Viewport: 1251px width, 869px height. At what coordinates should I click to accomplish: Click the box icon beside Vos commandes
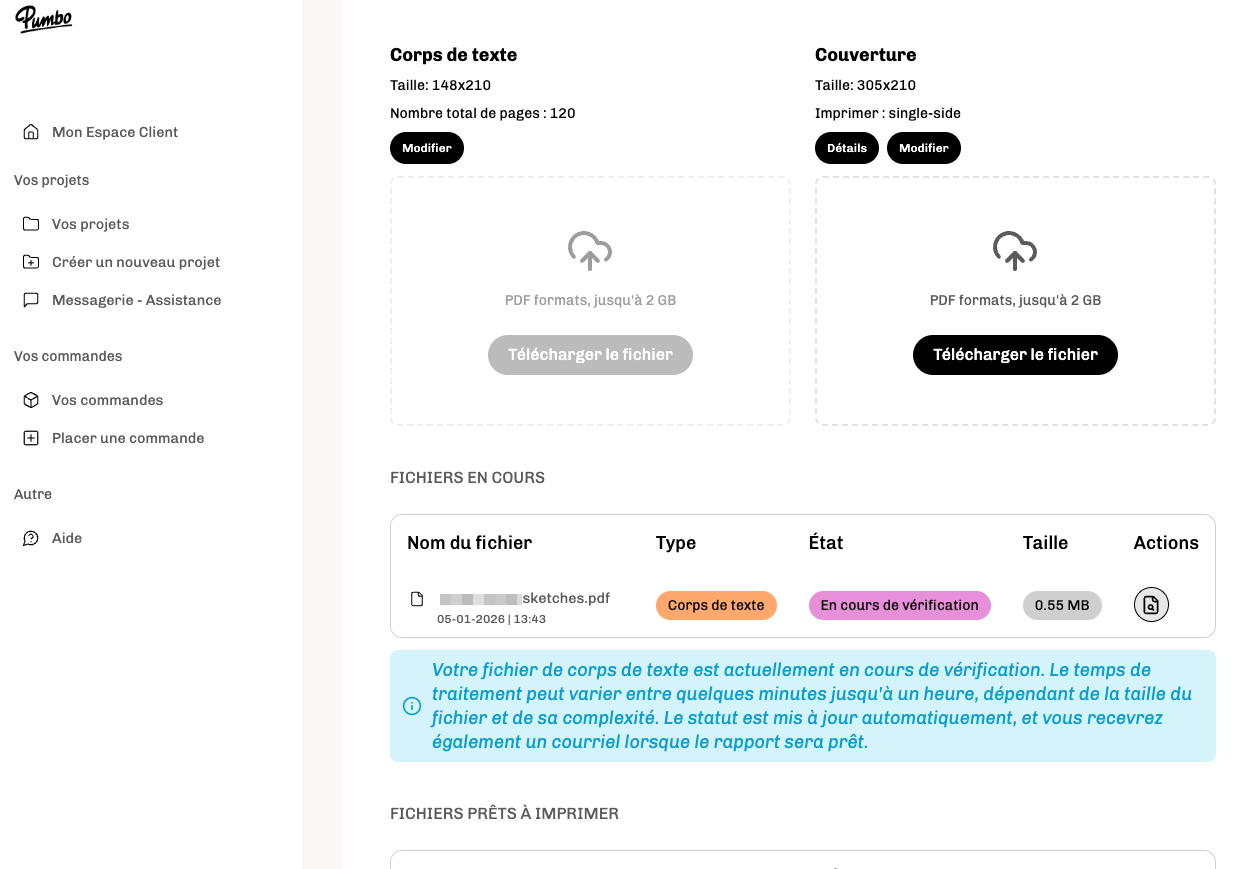(x=31, y=400)
